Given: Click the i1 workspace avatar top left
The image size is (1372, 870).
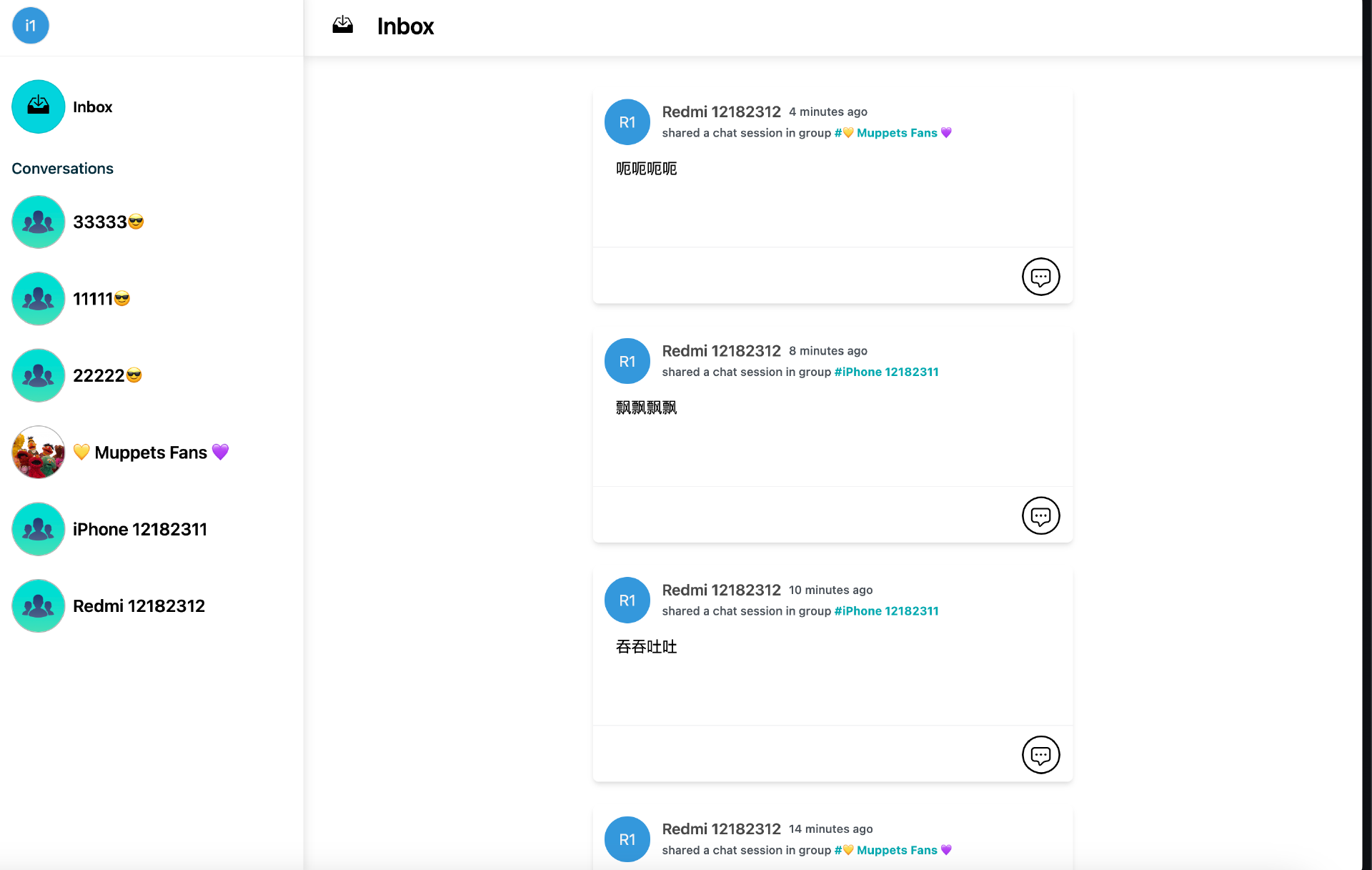Looking at the screenshot, I should [x=30, y=25].
